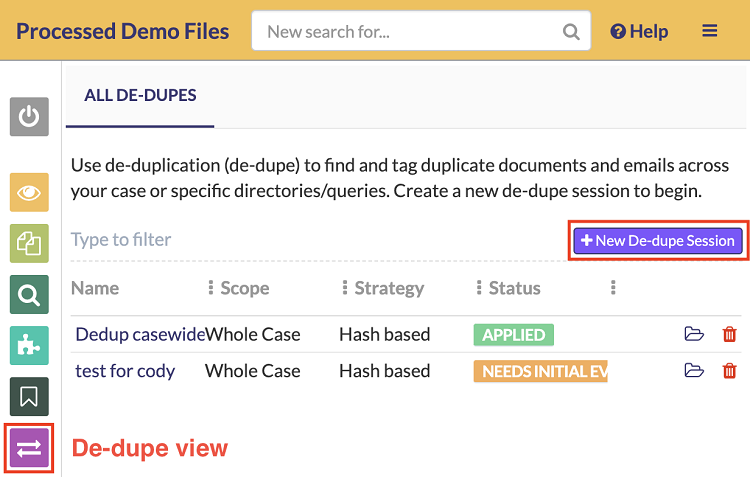Viewport: 750px width, 477px height.
Task: Delete the Dedup casewide session
Action: coord(729,334)
